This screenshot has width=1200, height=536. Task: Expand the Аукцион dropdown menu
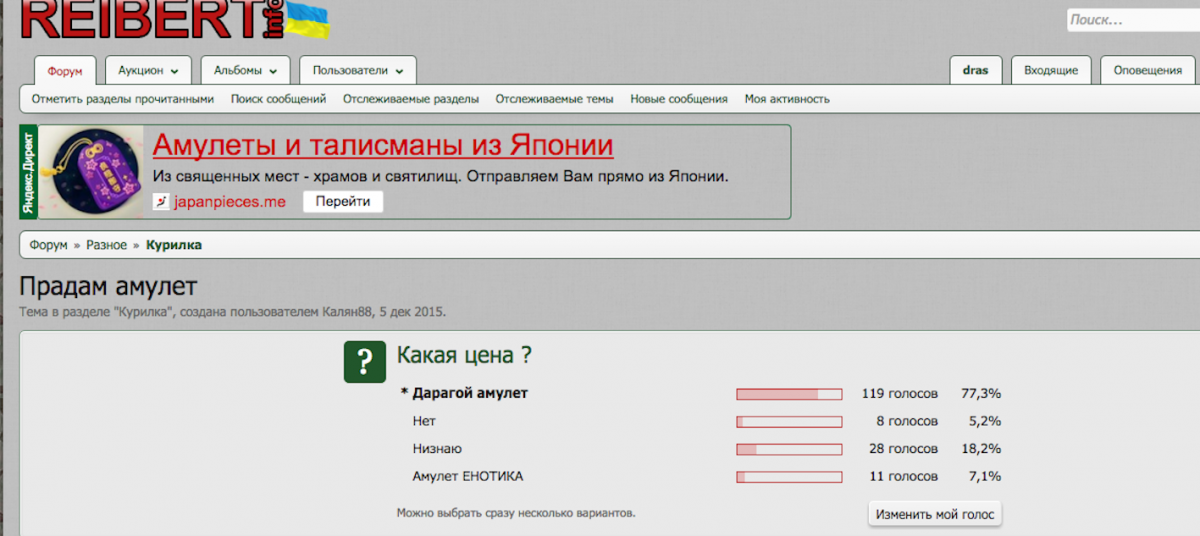148,71
